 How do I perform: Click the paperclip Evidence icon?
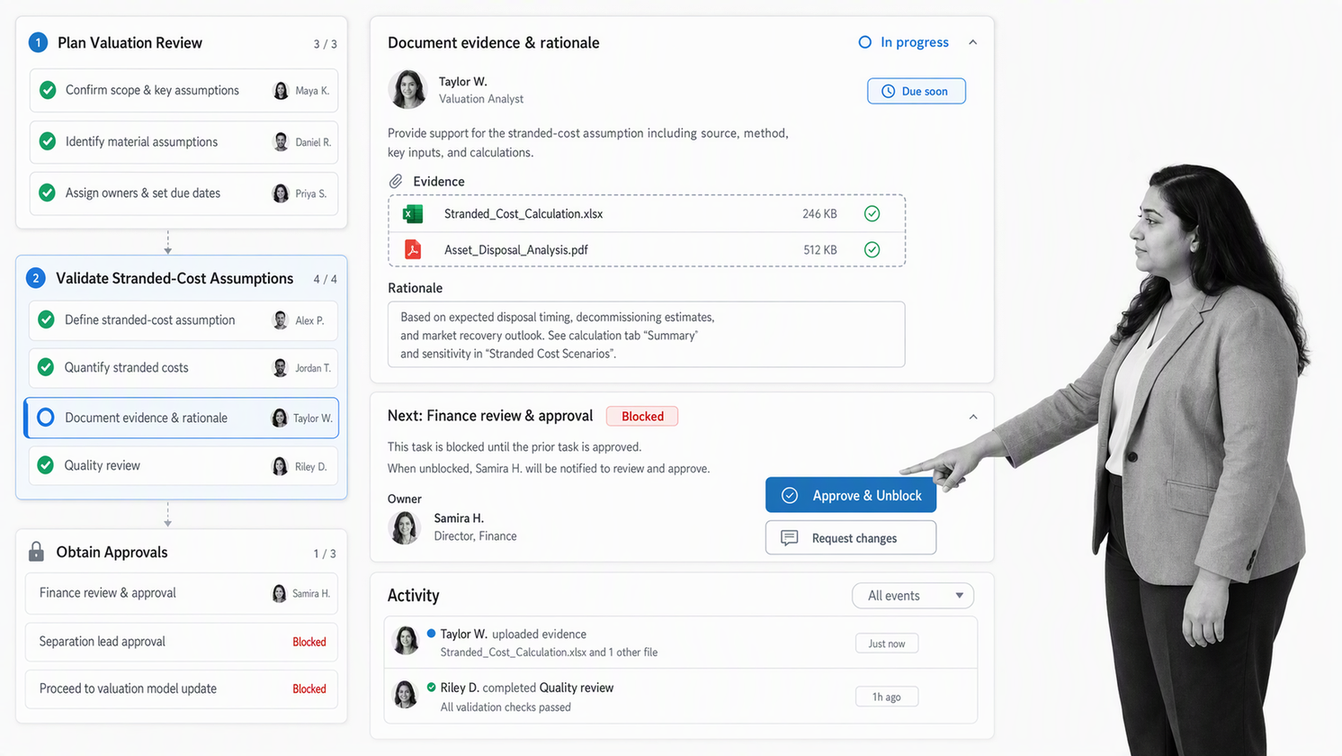[x=396, y=181]
